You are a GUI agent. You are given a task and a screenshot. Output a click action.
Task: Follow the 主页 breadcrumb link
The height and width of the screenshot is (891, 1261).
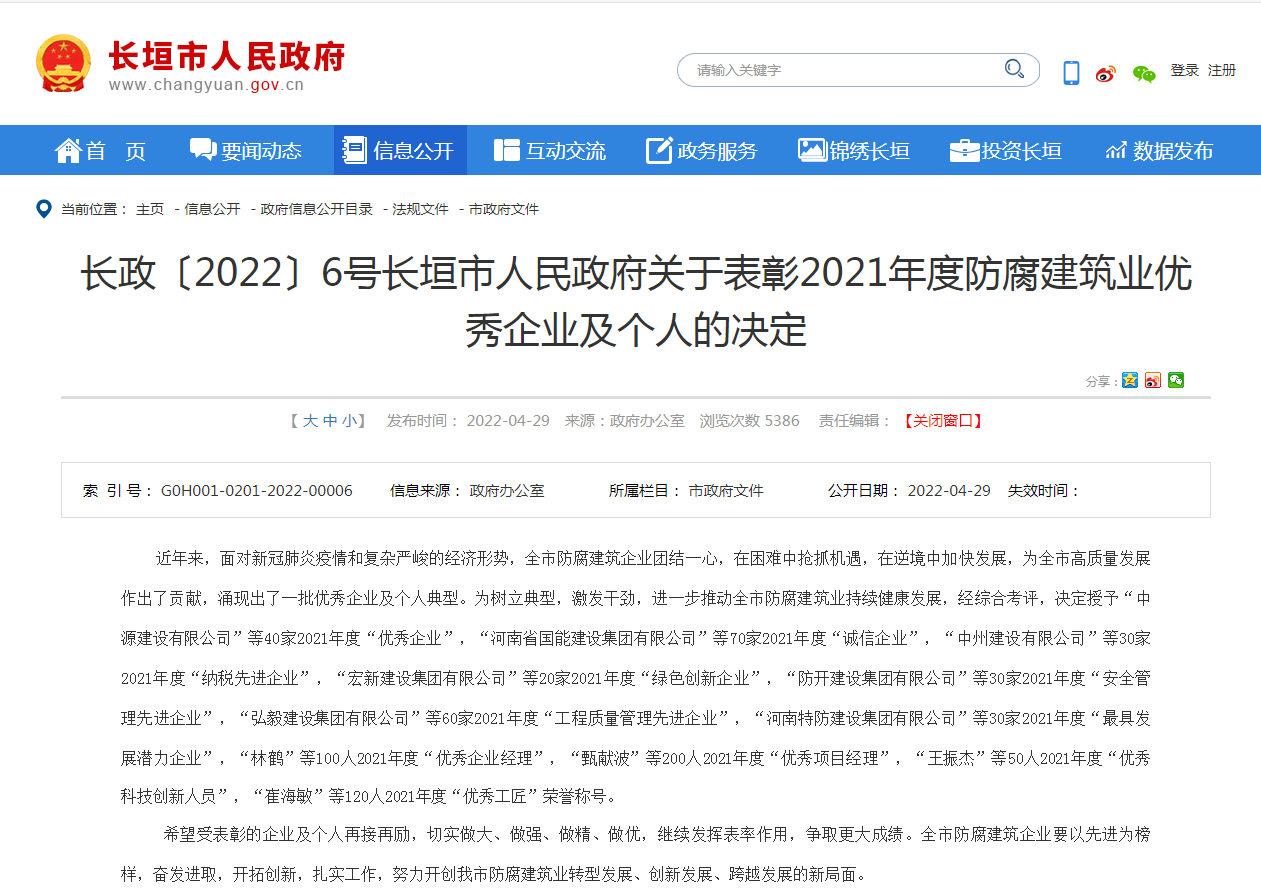[150, 209]
